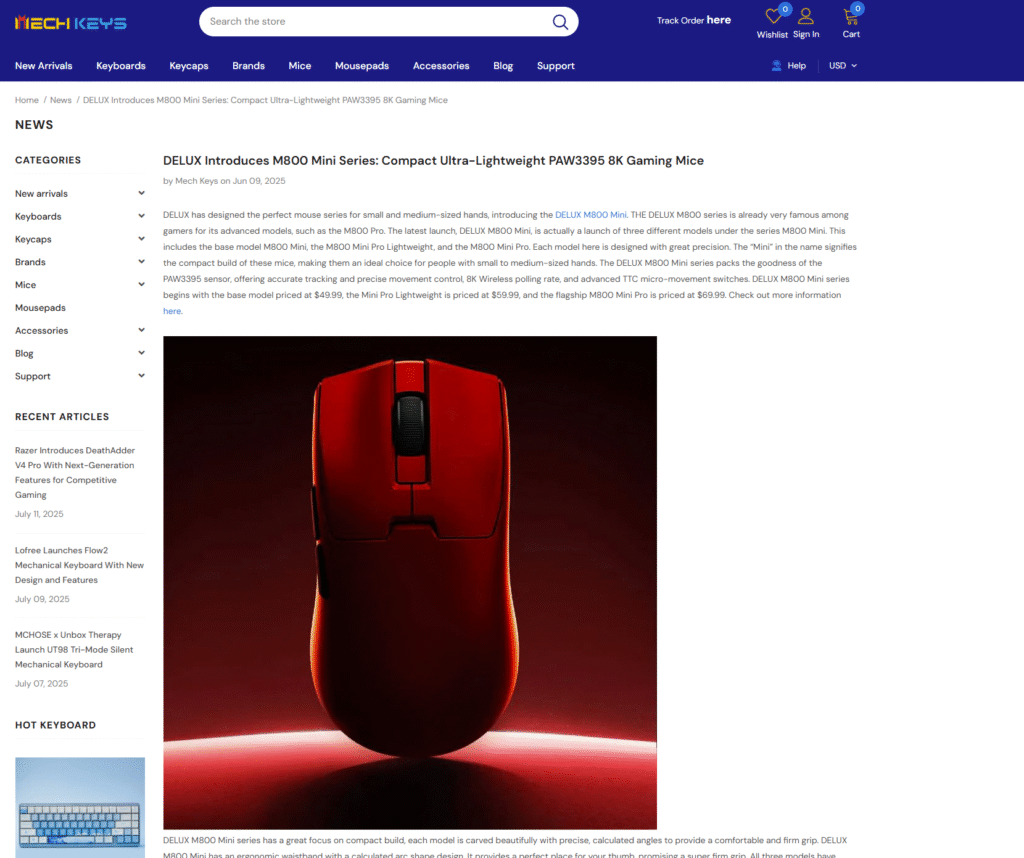Select New arrivals category text in sidebar
1024x858 pixels.
pyautogui.click(x=41, y=193)
